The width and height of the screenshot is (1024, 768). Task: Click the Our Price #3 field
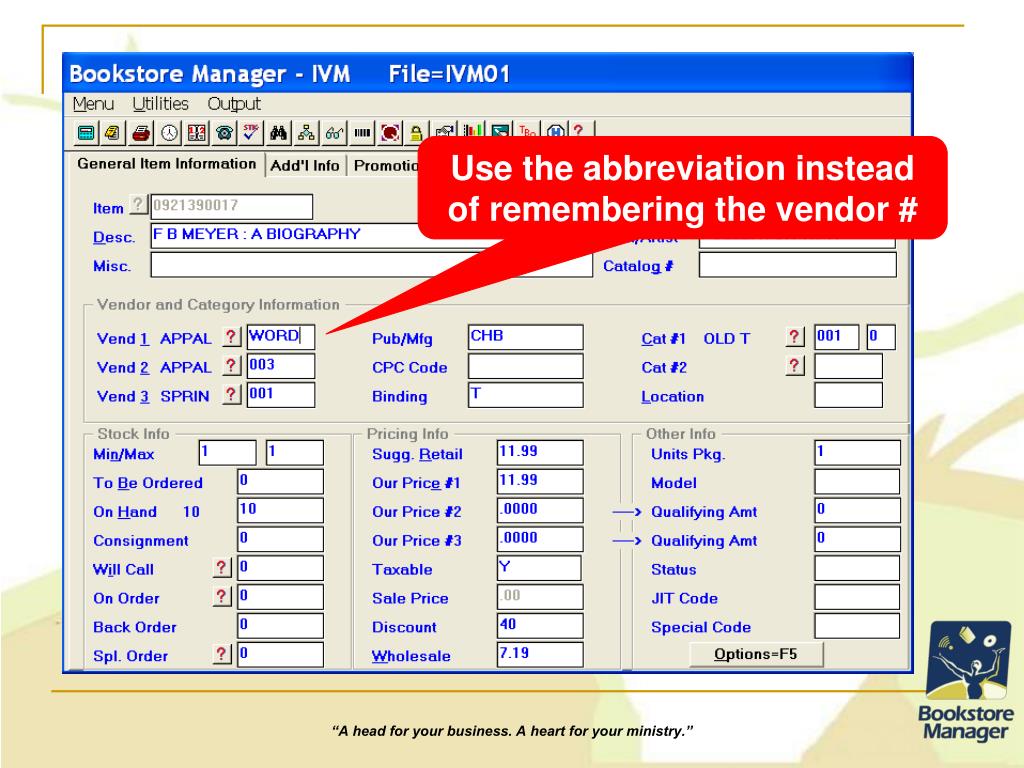(x=539, y=539)
